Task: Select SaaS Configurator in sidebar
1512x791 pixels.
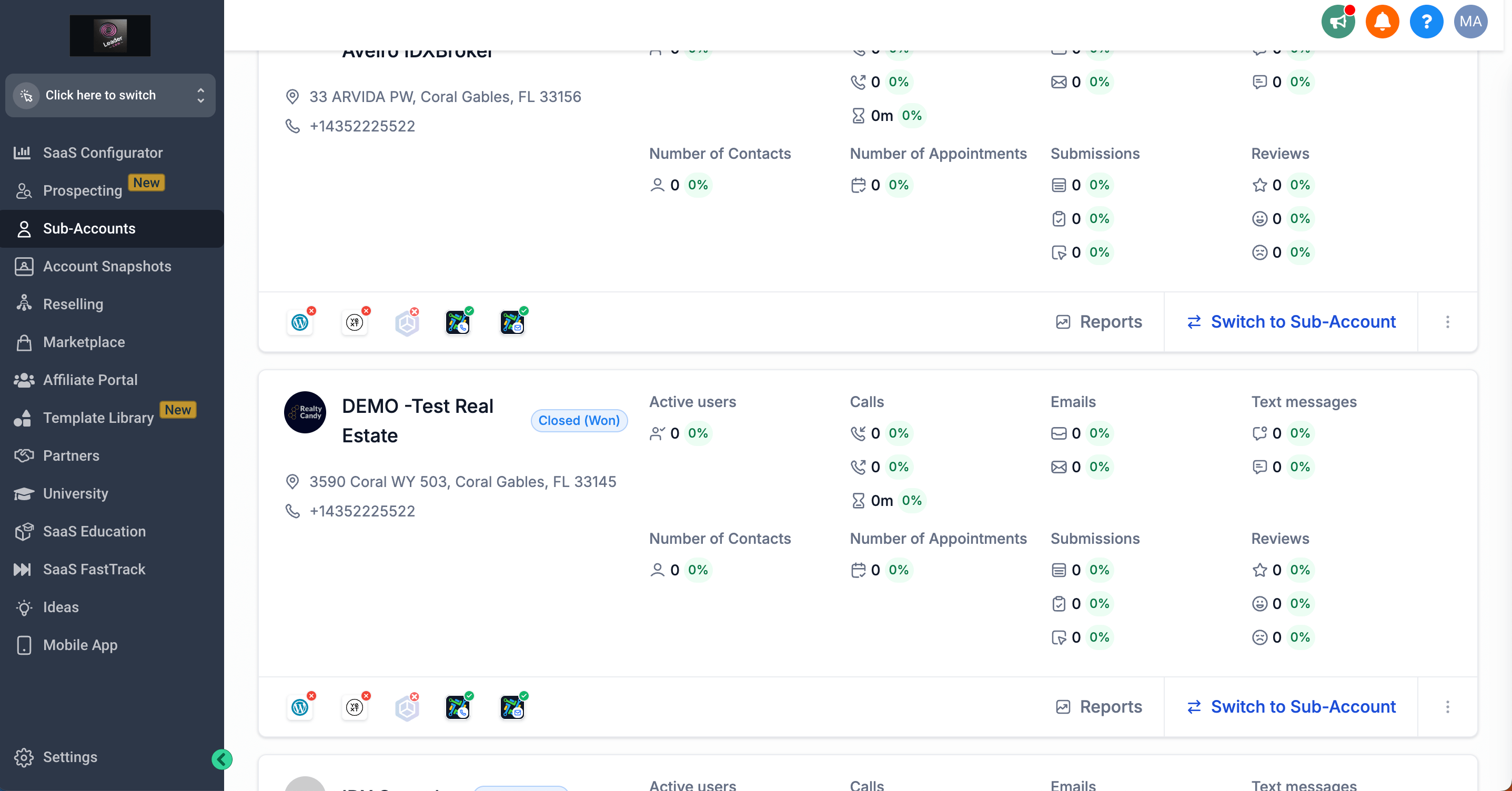Action: (103, 153)
